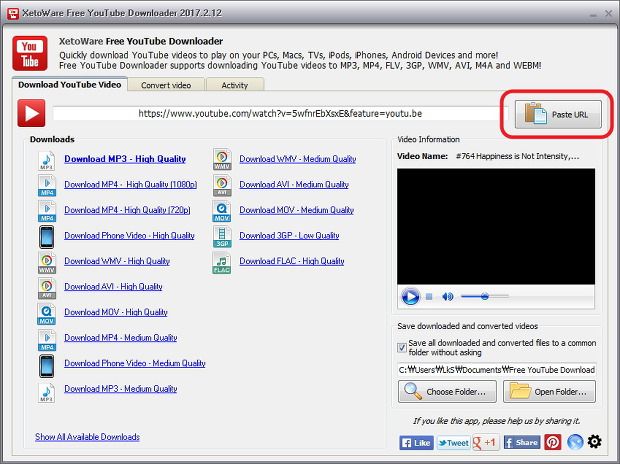Image resolution: width=620 pixels, height=464 pixels.
Task: Click the MP4 1080p file icon
Action: (47, 186)
